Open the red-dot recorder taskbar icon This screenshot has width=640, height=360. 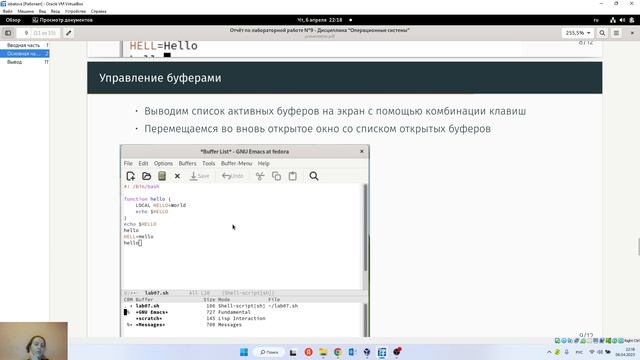(397, 351)
